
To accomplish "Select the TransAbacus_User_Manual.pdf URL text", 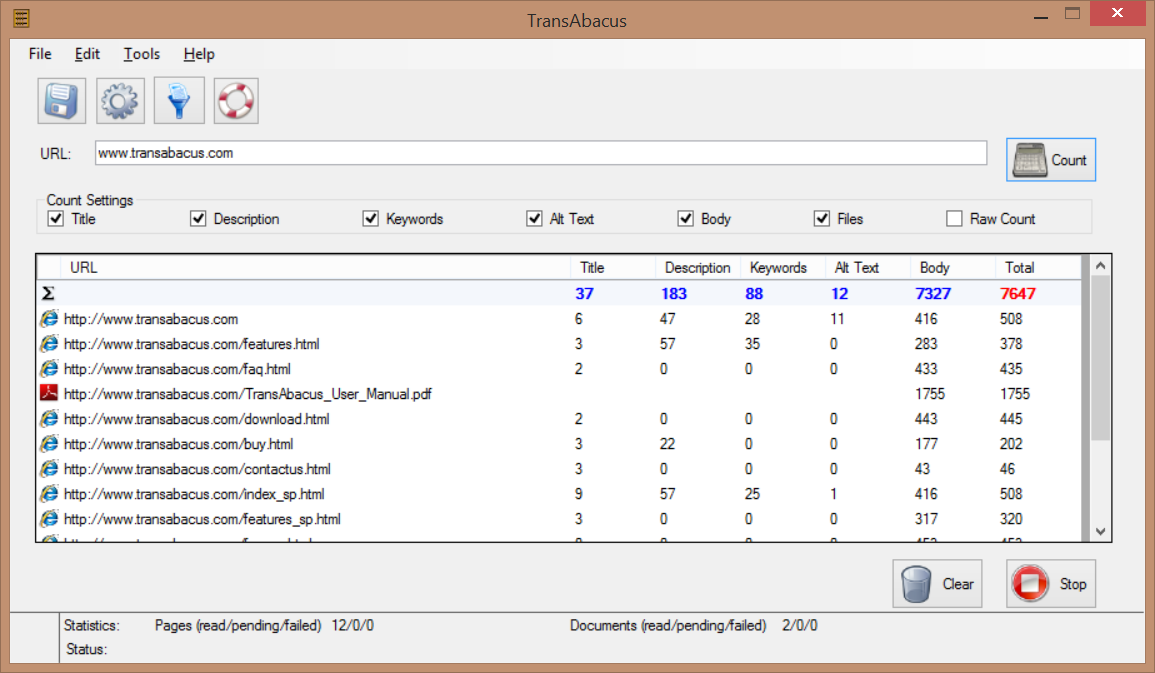I will coord(248,394).
